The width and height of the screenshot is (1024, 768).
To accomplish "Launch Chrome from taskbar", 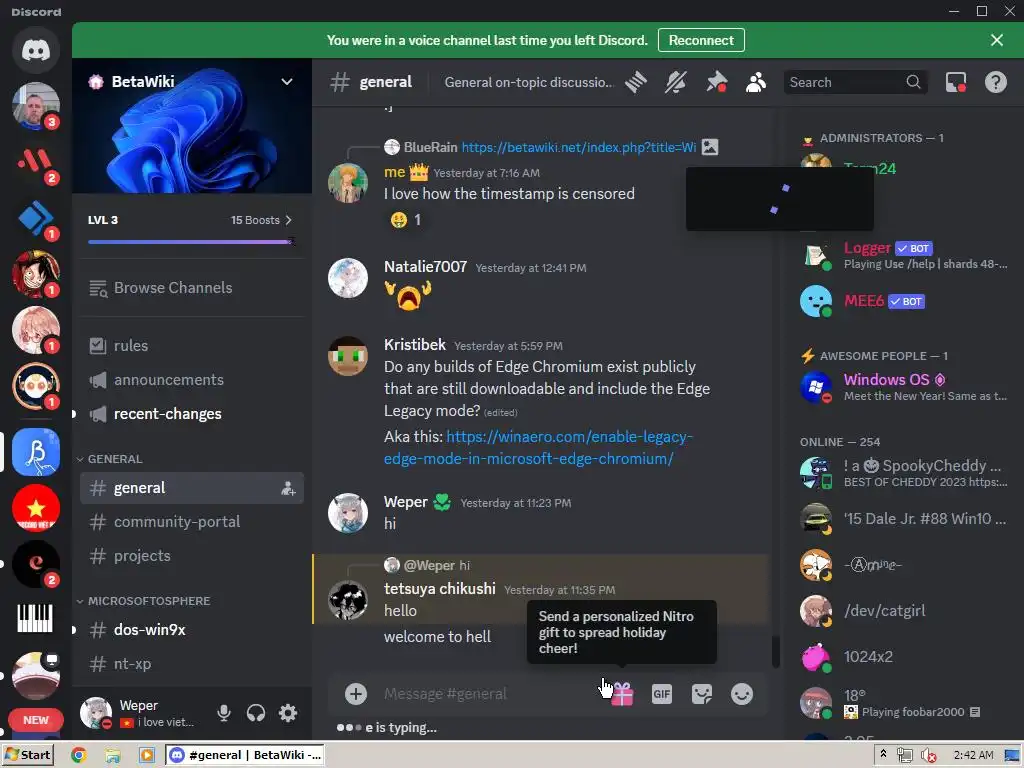I will tap(79, 756).
